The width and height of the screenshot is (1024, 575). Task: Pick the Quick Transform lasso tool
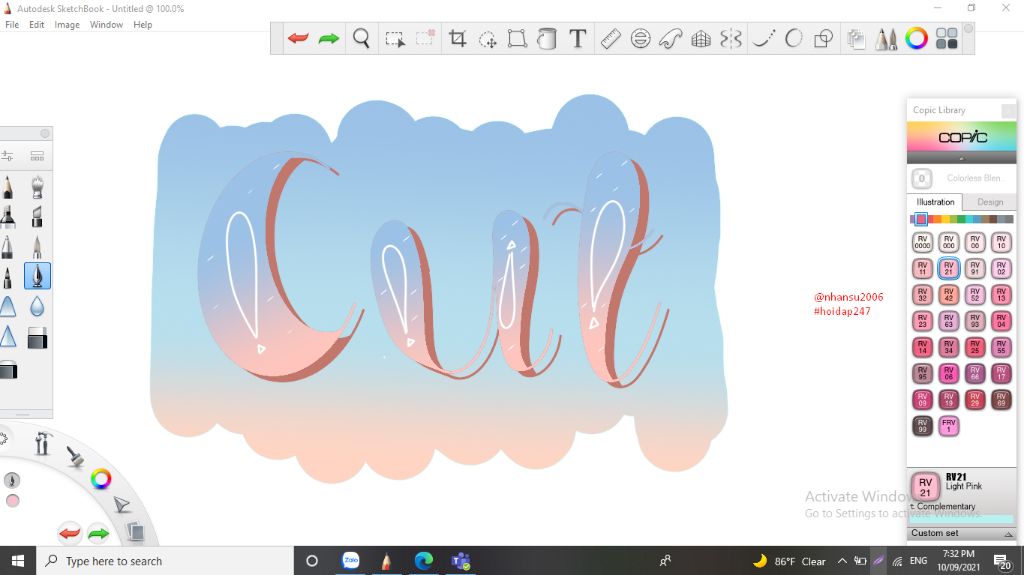tap(487, 39)
